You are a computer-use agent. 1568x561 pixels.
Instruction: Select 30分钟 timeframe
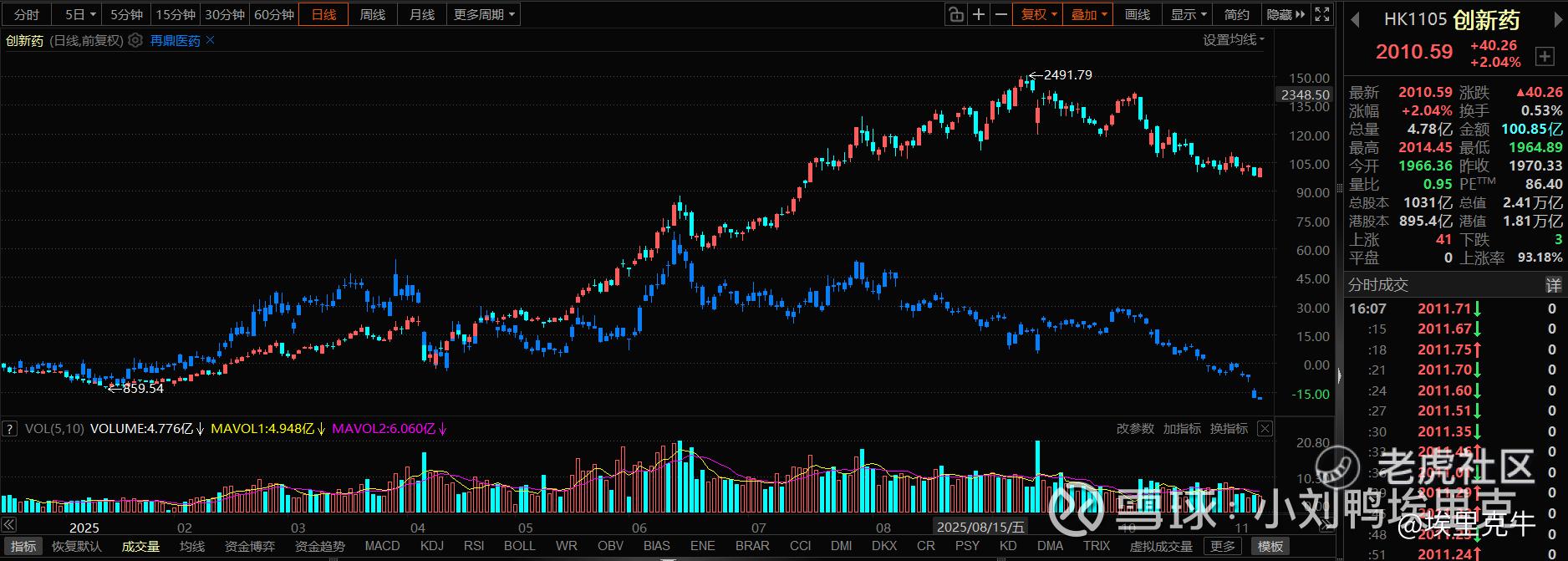tap(225, 14)
